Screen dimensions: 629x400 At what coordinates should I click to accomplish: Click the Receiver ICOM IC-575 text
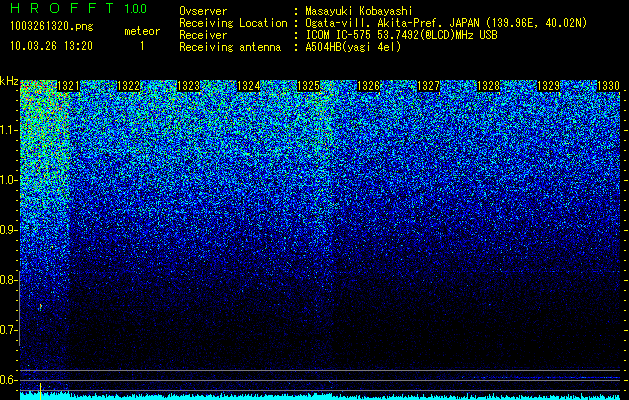coord(401,35)
